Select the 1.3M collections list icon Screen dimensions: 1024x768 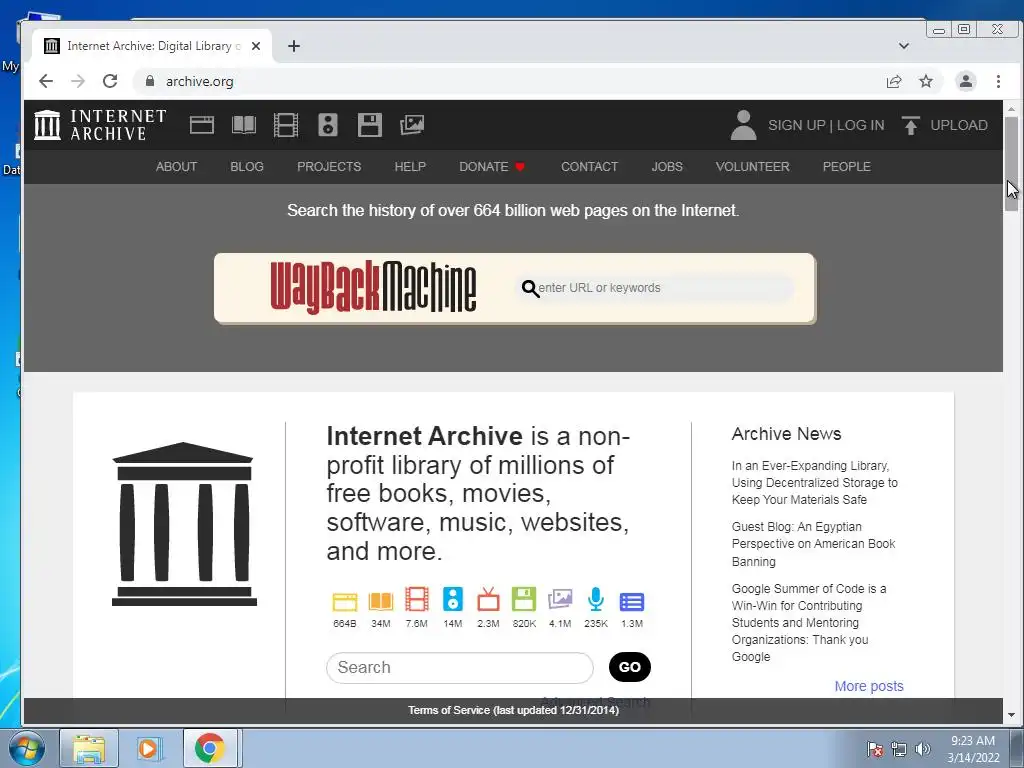[x=632, y=601]
